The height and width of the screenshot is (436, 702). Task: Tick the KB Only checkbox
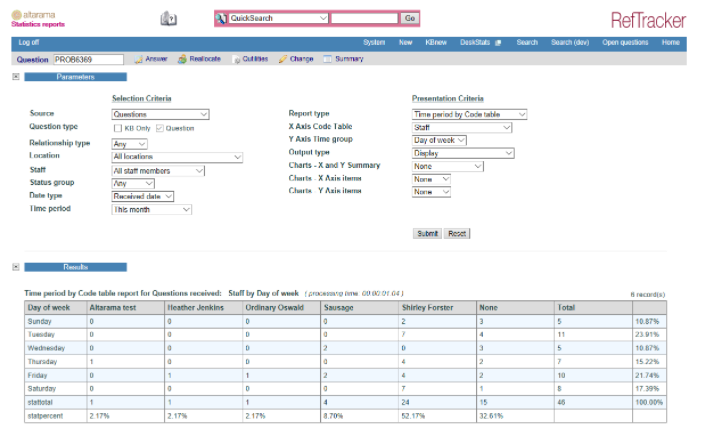[x=117, y=128]
